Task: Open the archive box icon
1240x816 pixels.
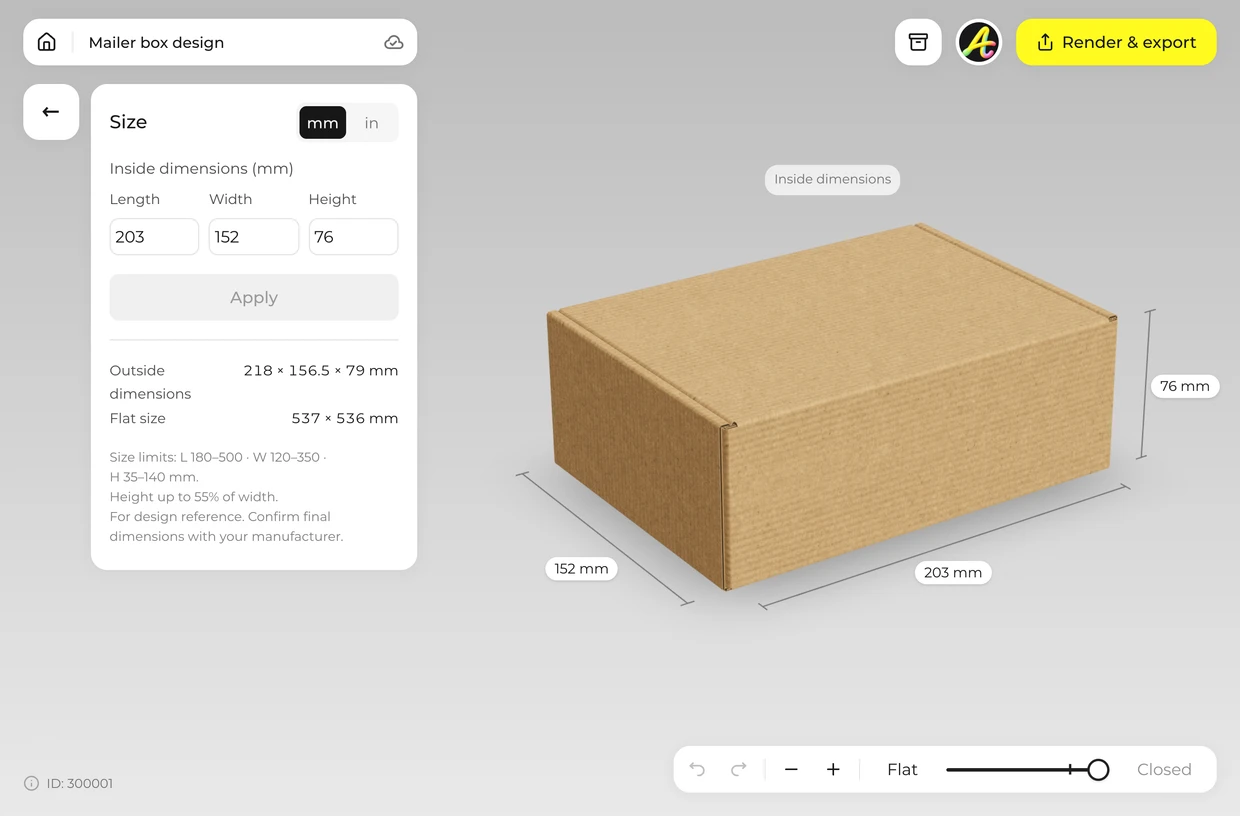Action: (x=918, y=42)
